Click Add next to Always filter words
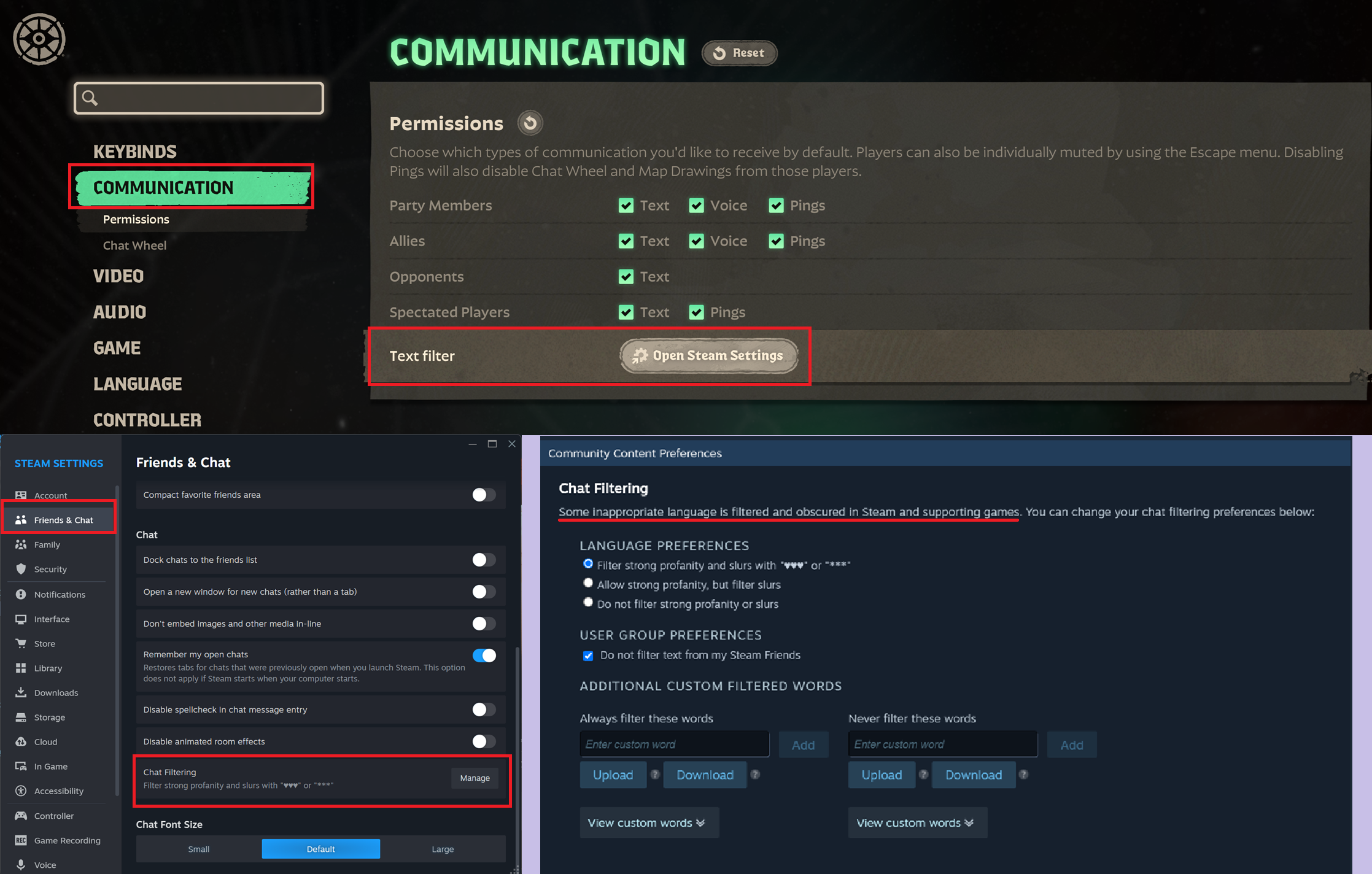Image resolution: width=1372 pixels, height=874 pixels. click(x=804, y=745)
